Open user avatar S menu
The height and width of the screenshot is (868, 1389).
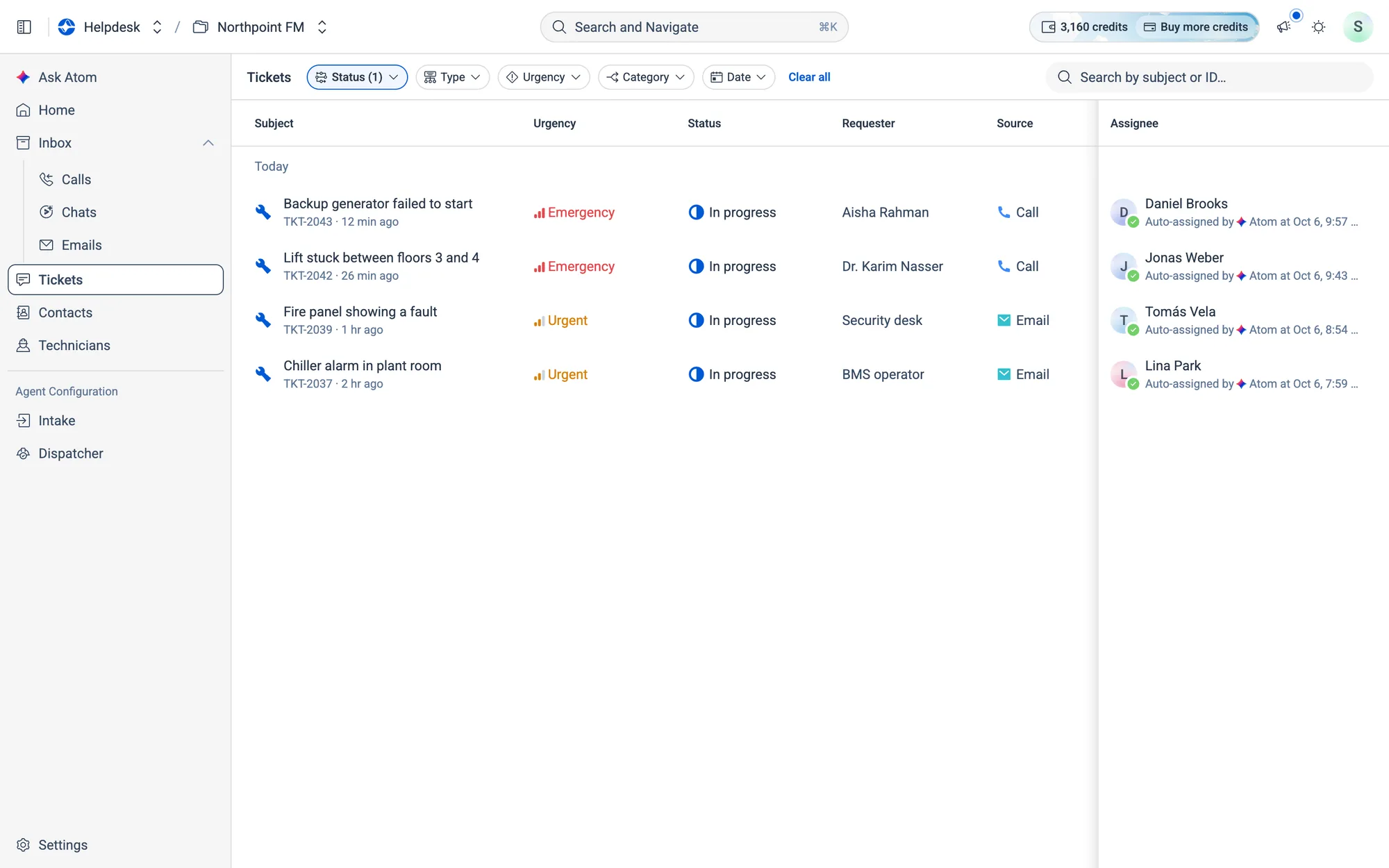[x=1357, y=27]
